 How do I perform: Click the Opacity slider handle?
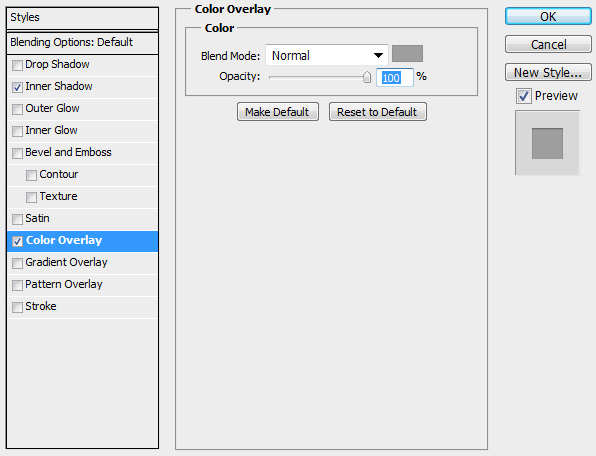(x=367, y=77)
